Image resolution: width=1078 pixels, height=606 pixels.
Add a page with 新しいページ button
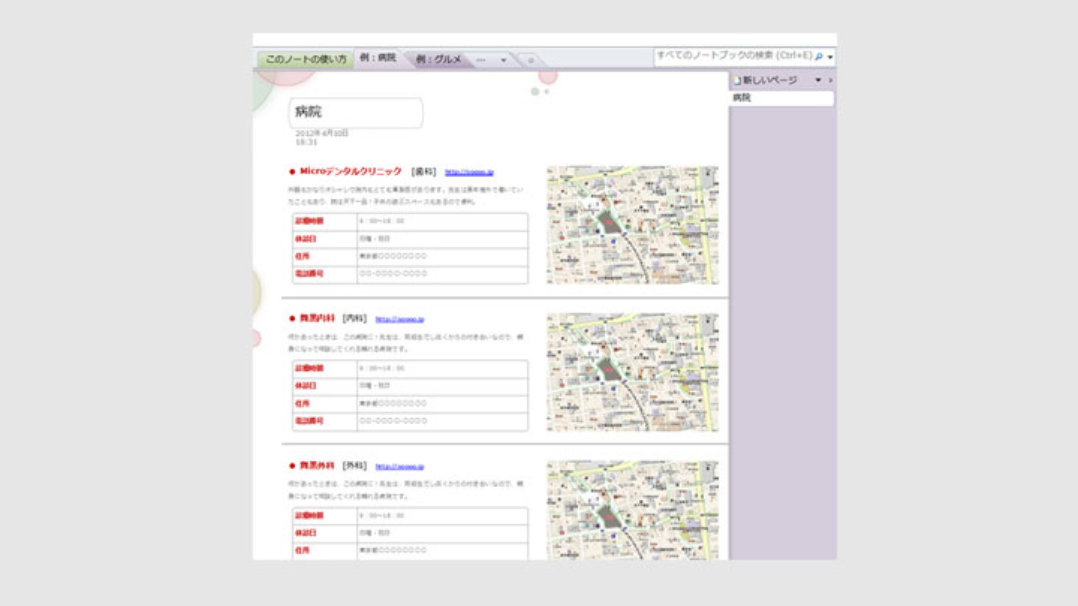pos(764,80)
